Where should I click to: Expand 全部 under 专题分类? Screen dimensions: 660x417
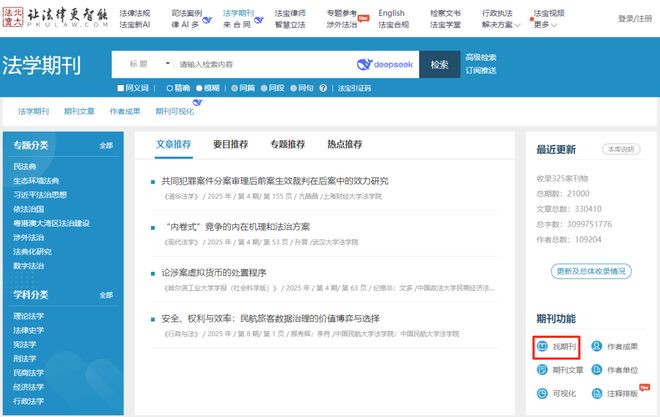[x=106, y=145]
